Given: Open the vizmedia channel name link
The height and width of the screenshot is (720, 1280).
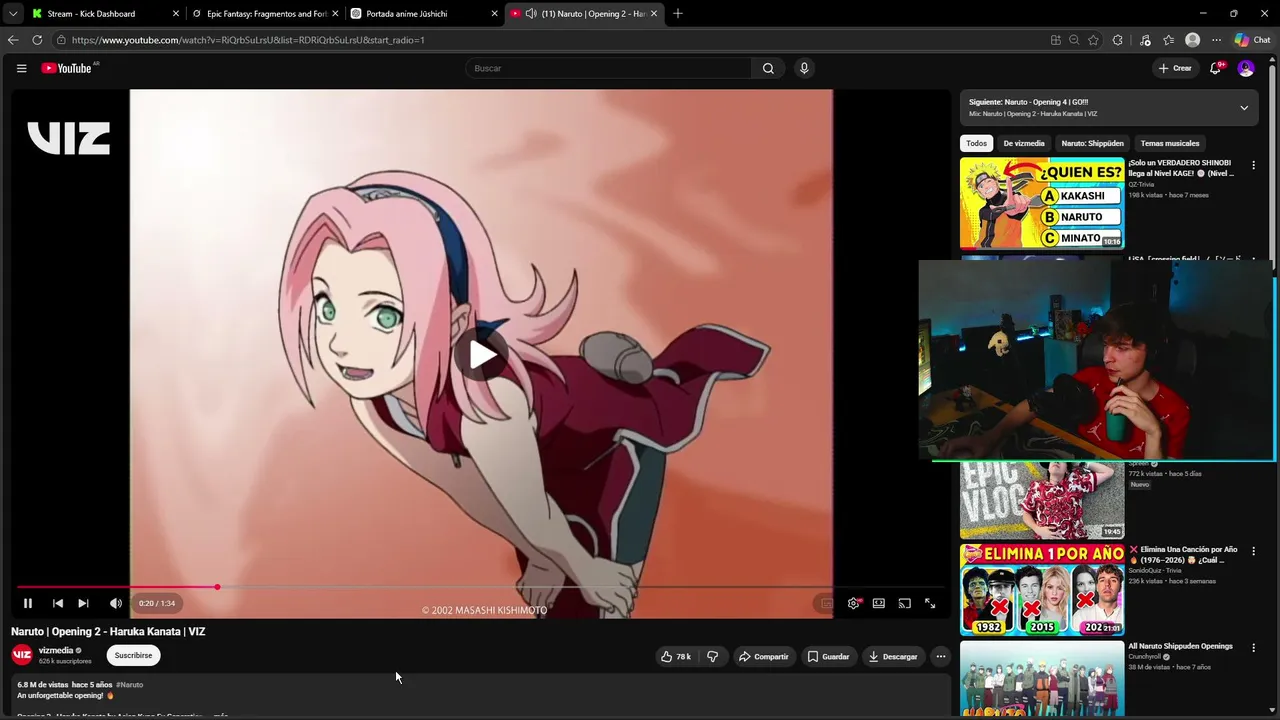Looking at the screenshot, I should tap(56, 650).
